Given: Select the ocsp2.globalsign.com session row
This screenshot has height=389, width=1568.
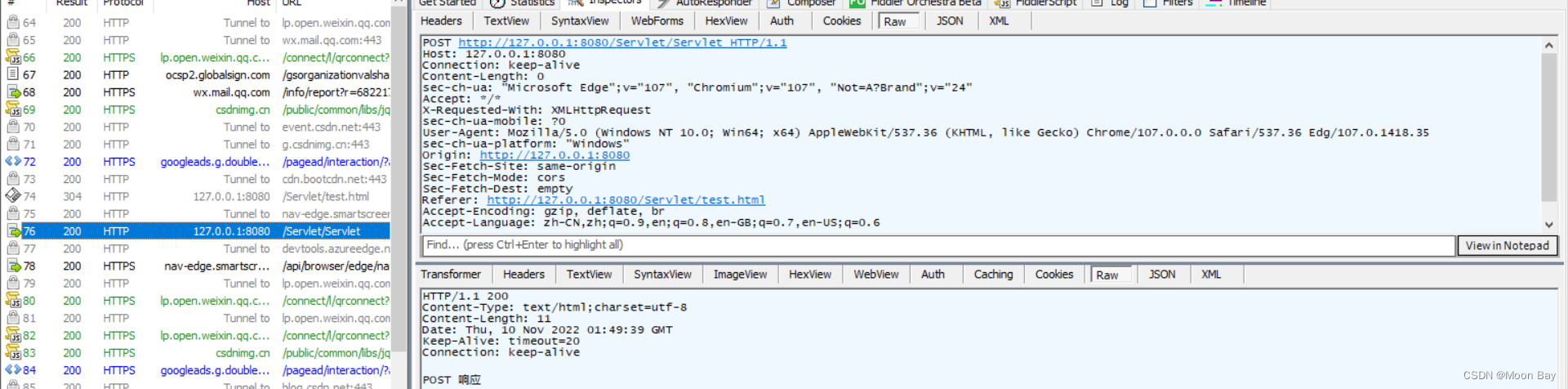Looking at the screenshot, I should (196, 74).
